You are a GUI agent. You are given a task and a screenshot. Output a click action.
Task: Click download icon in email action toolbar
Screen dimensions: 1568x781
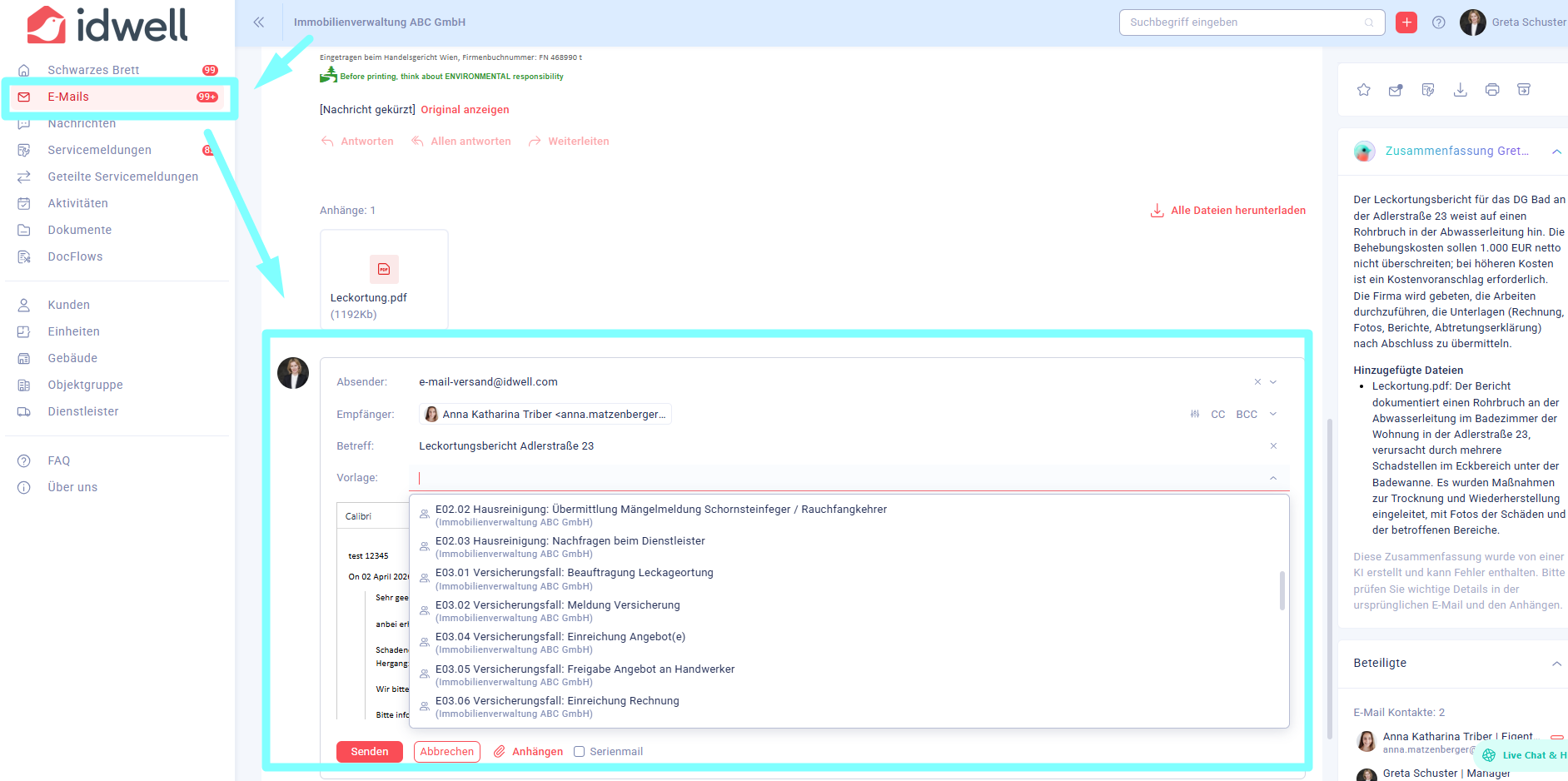click(1460, 90)
